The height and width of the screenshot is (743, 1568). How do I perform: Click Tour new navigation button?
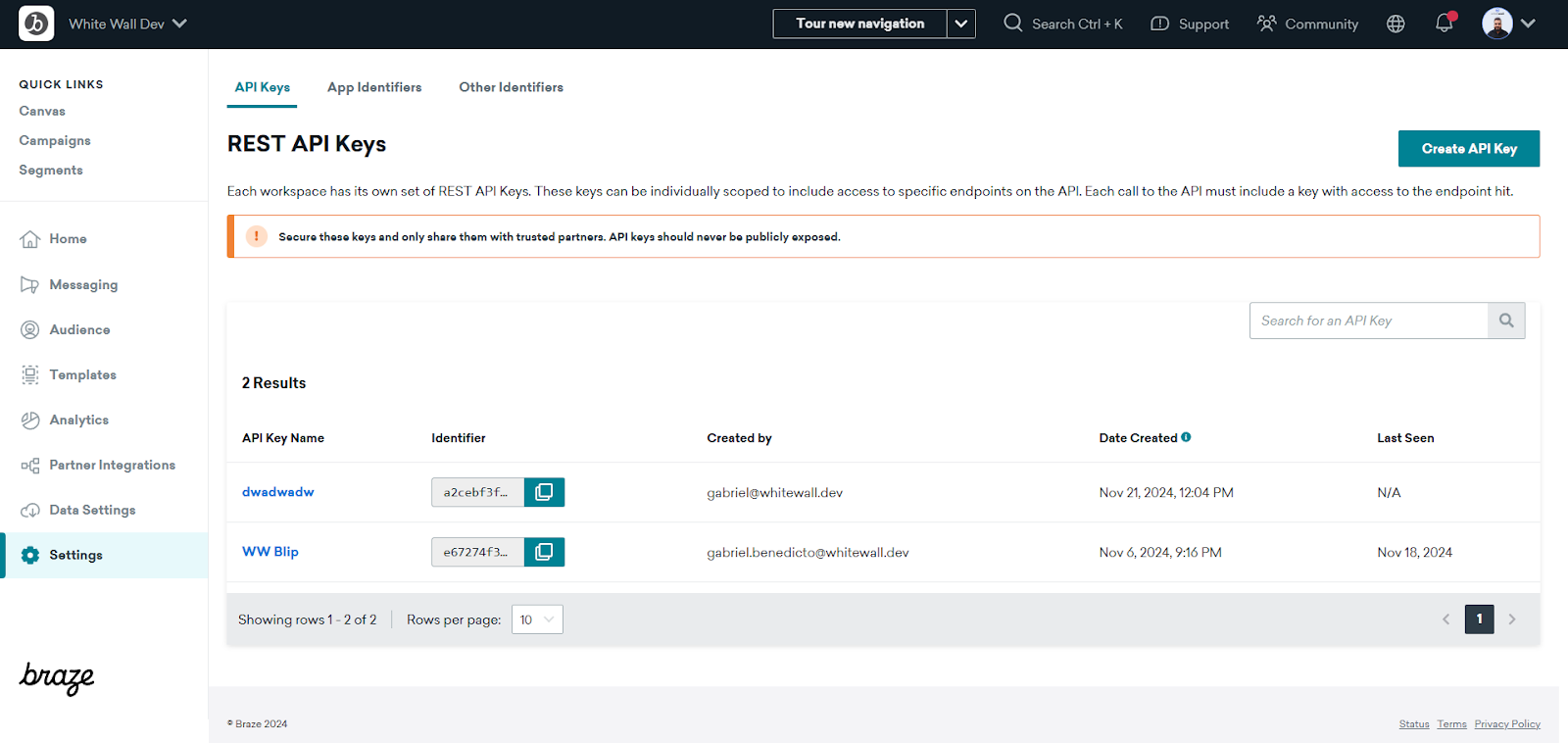(x=860, y=24)
